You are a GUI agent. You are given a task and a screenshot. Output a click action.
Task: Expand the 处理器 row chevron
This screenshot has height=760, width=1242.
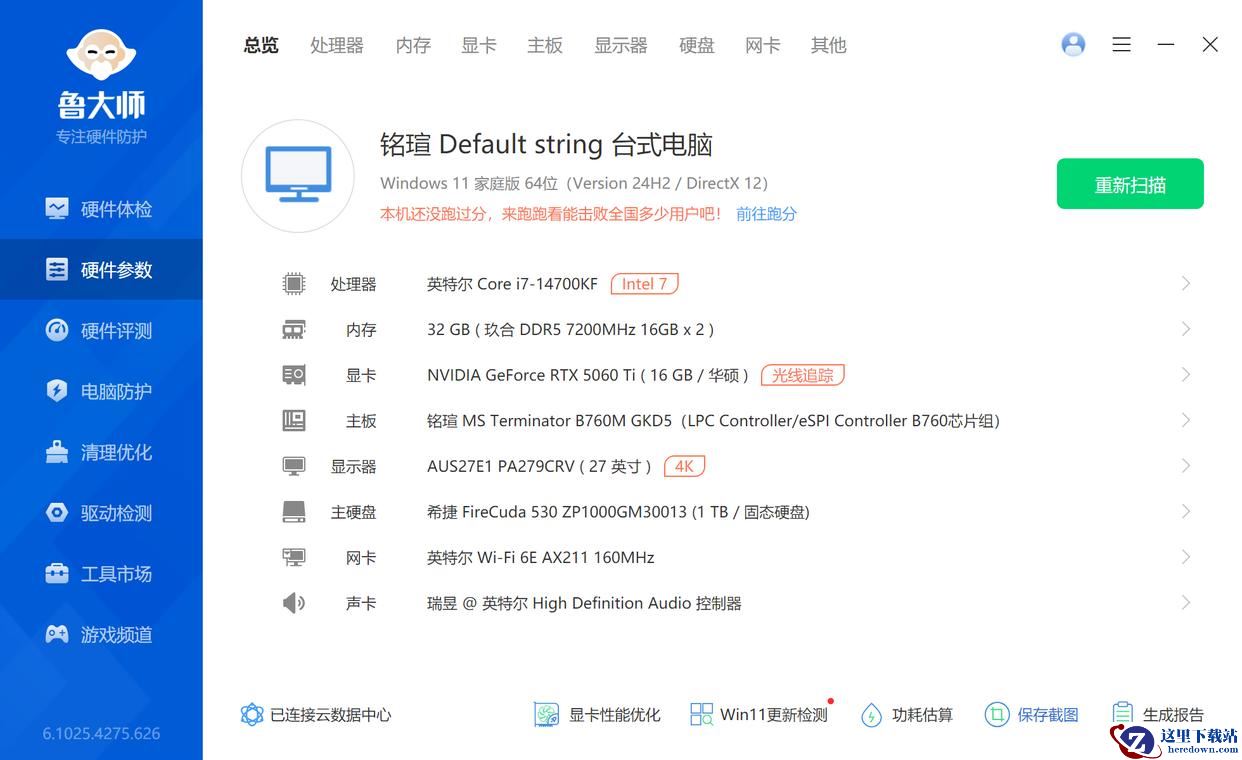coord(1186,284)
